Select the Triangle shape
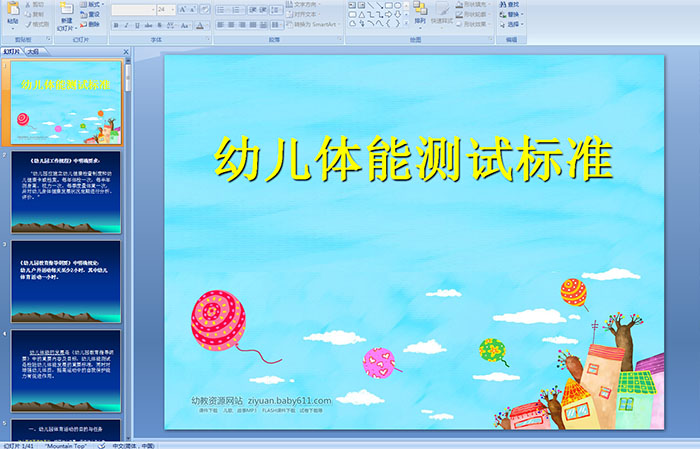The image size is (700, 449). click(x=362, y=14)
